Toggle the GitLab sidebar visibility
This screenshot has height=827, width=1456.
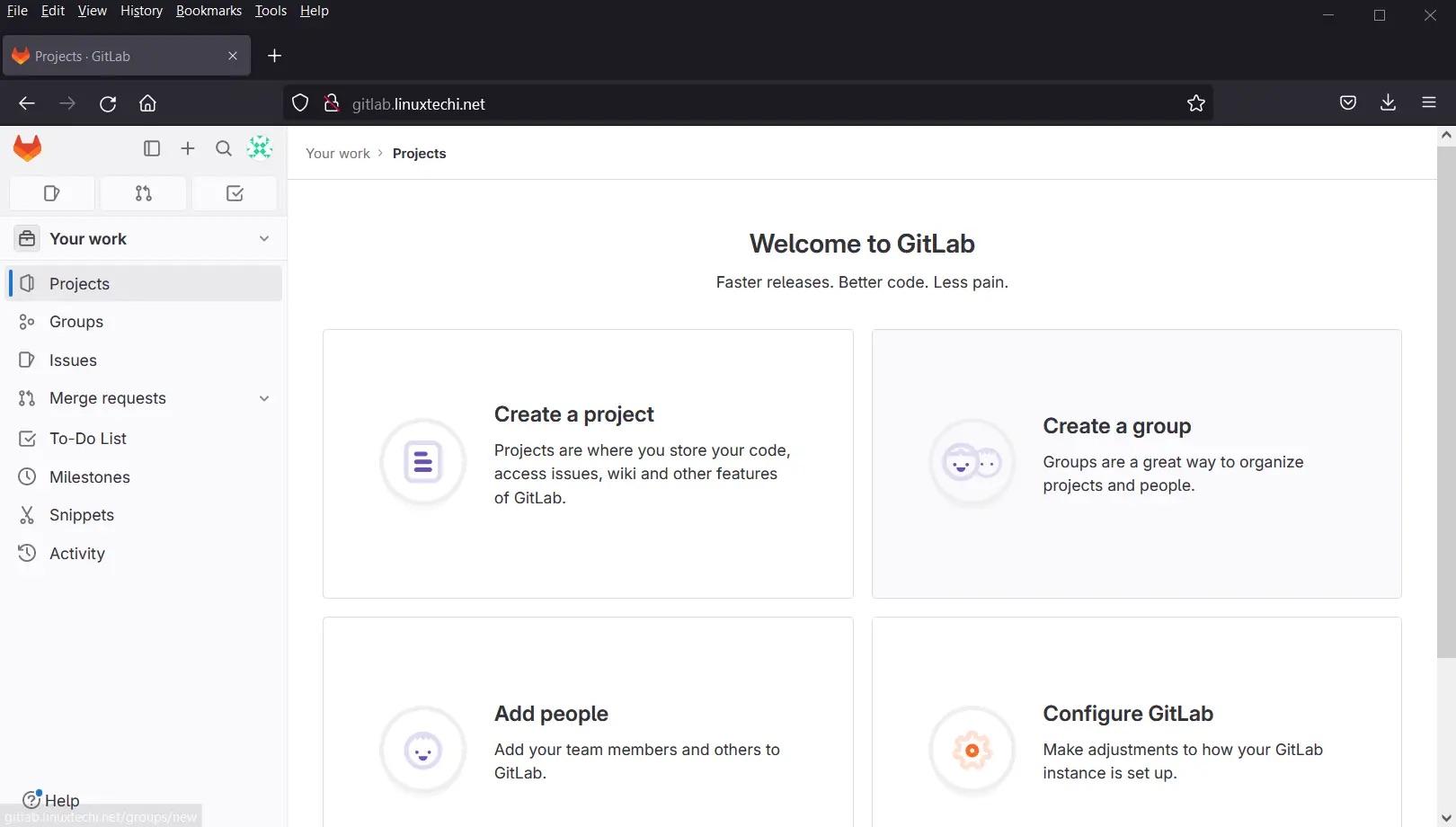[x=151, y=147]
